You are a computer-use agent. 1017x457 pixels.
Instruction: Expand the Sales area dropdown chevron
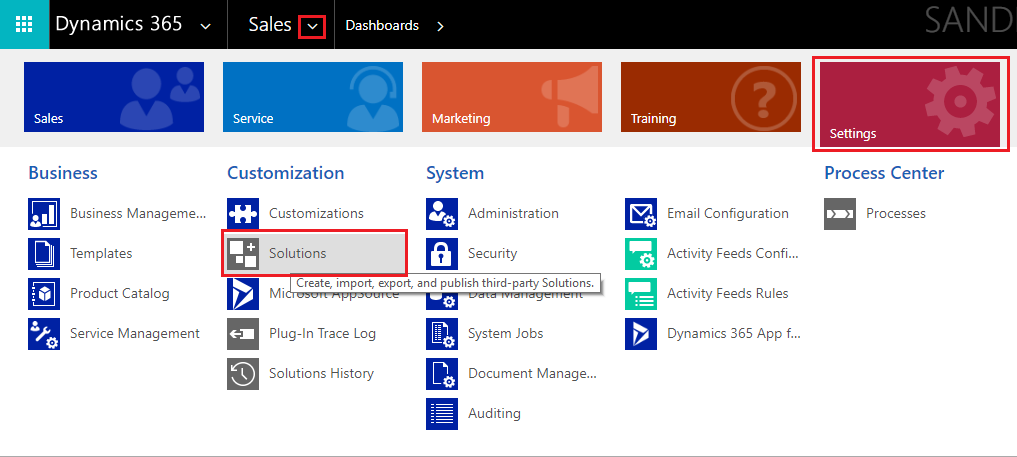tap(312, 26)
